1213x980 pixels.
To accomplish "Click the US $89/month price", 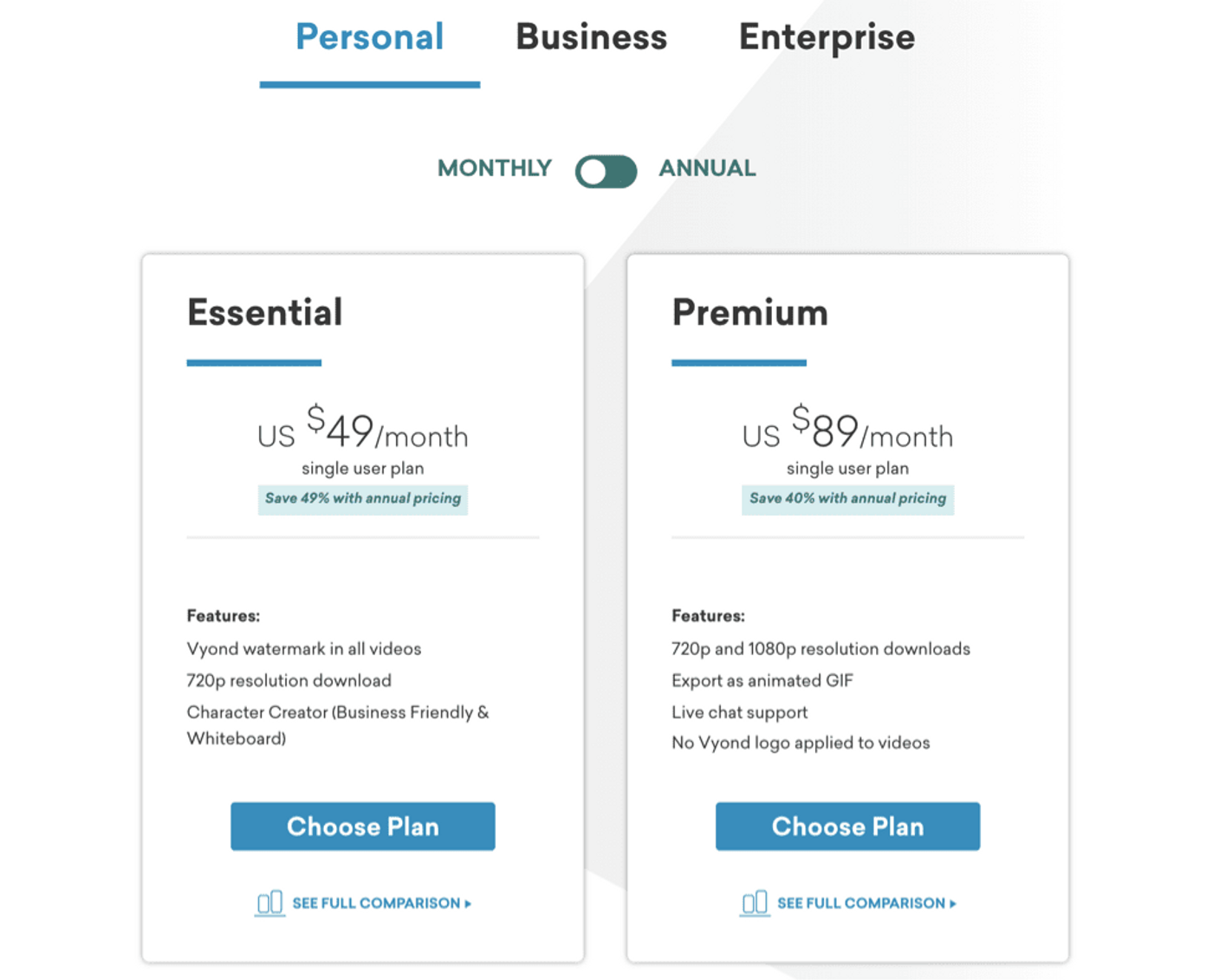I will point(847,431).
